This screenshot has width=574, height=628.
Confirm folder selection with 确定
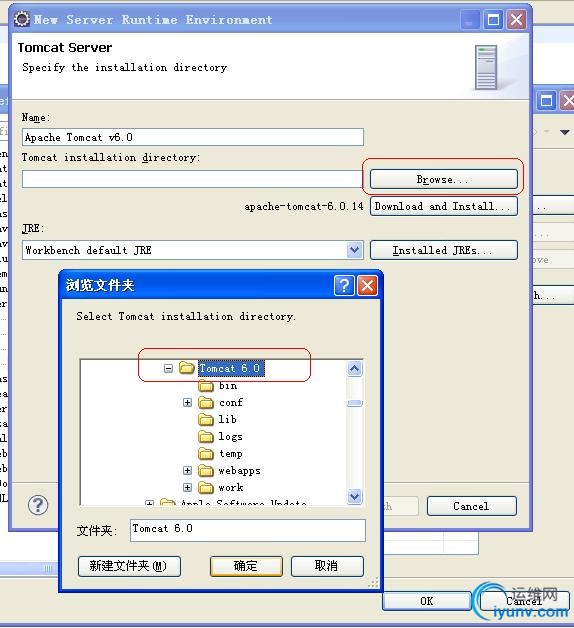pyautogui.click(x=246, y=566)
